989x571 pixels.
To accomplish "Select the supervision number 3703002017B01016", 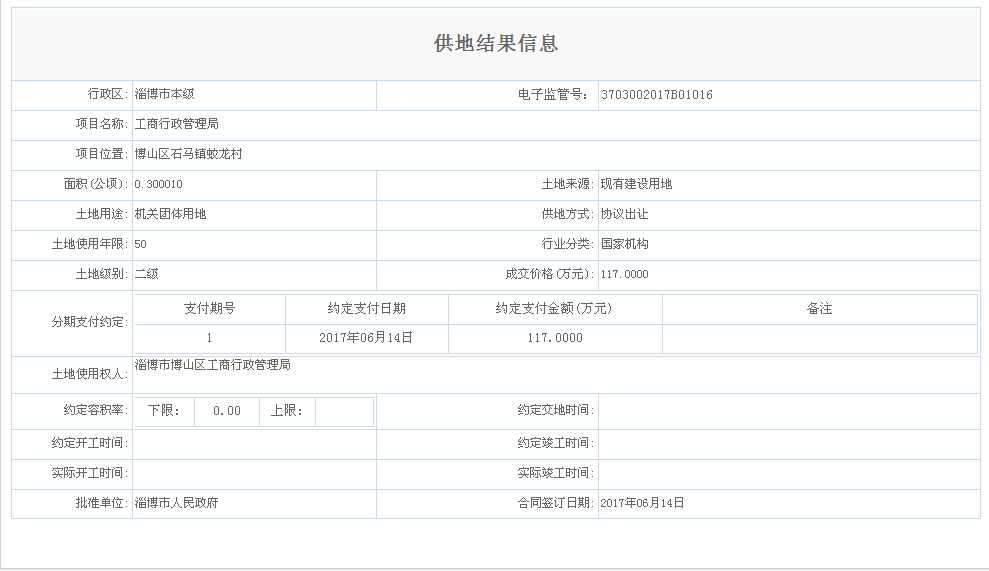I will 657,95.
